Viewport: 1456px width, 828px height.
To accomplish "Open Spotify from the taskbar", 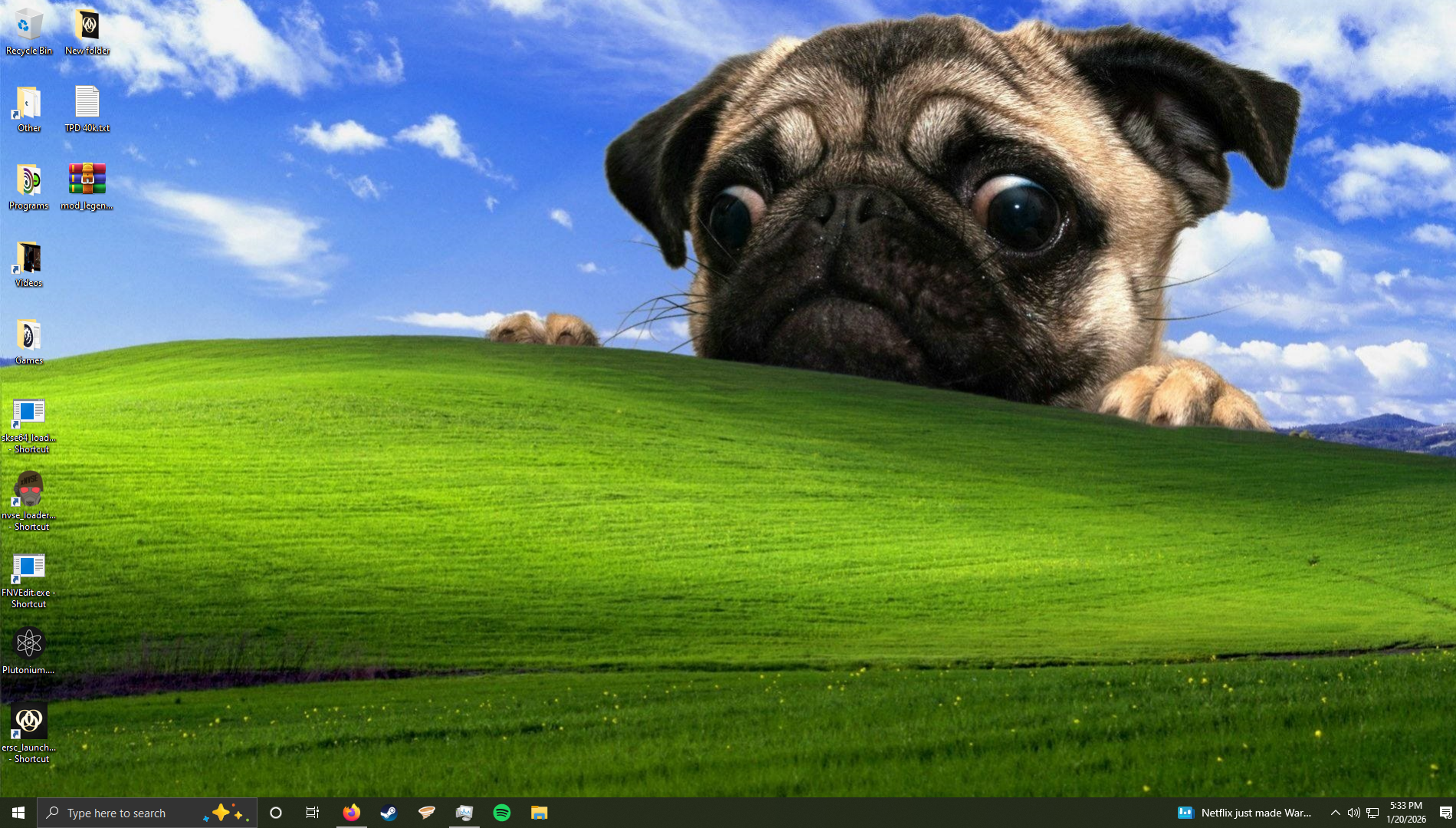I will [502, 813].
